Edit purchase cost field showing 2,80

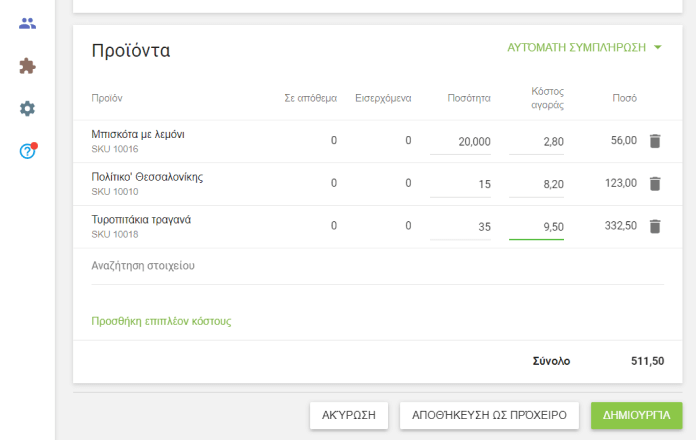(537, 142)
